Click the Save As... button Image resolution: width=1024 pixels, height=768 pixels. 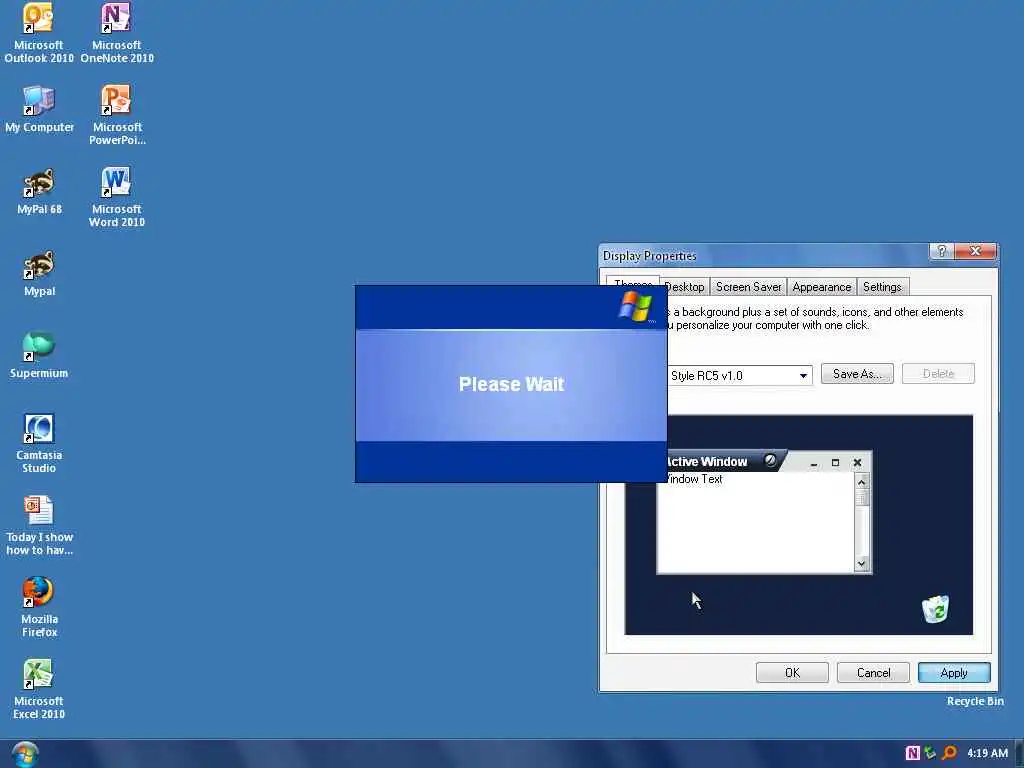(x=857, y=374)
